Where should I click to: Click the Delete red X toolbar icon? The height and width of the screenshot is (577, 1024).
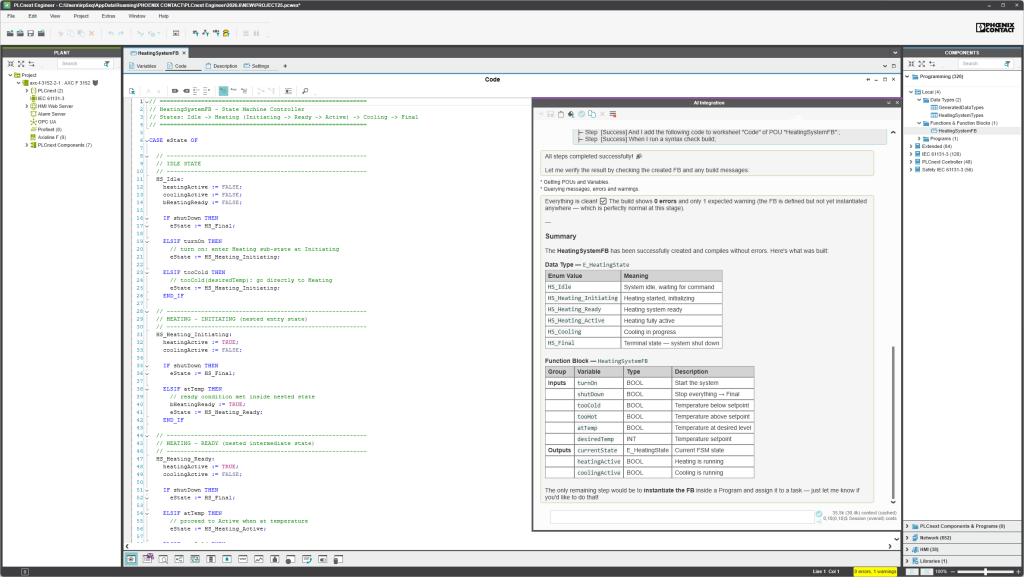91,33
